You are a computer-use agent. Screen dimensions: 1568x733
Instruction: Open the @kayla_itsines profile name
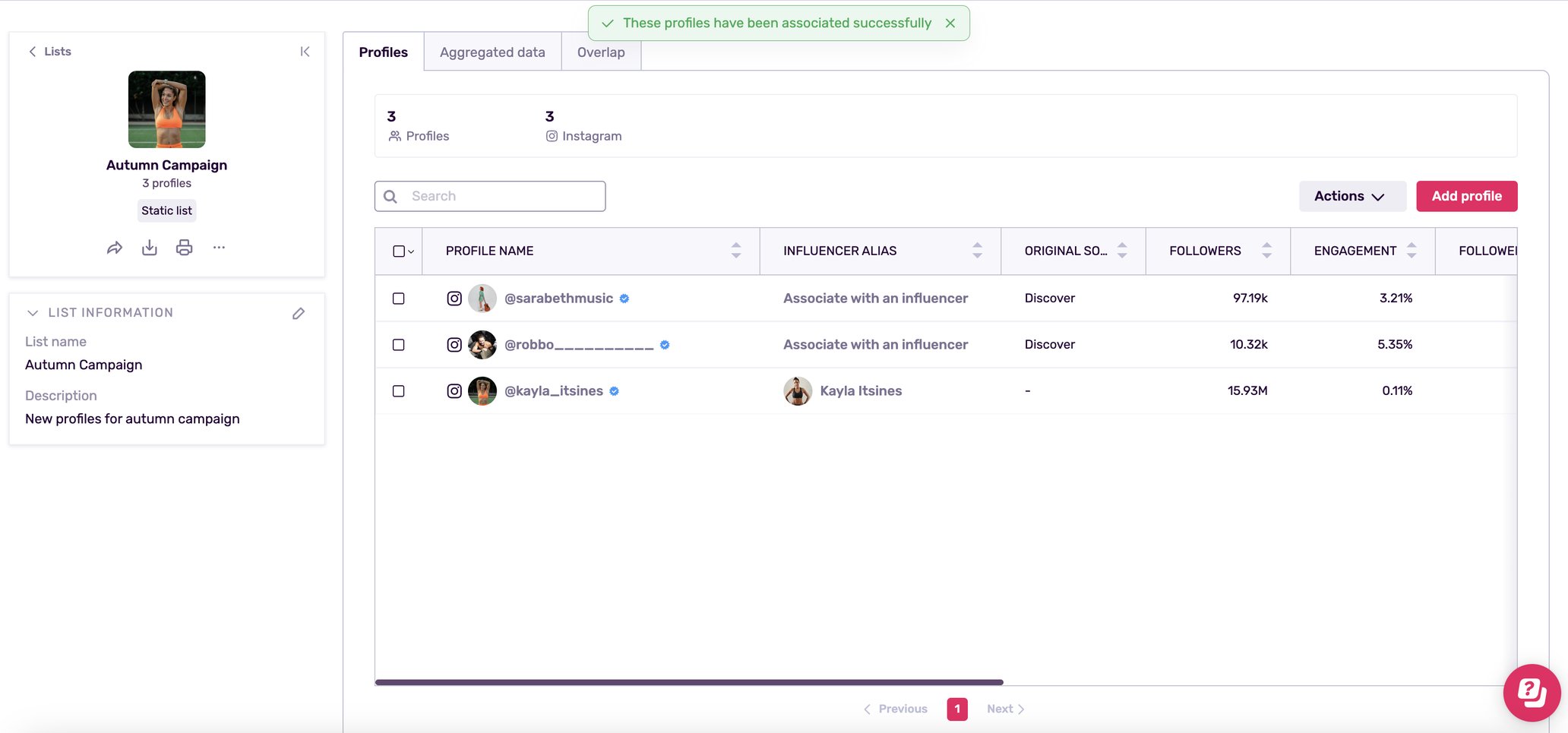554,391
